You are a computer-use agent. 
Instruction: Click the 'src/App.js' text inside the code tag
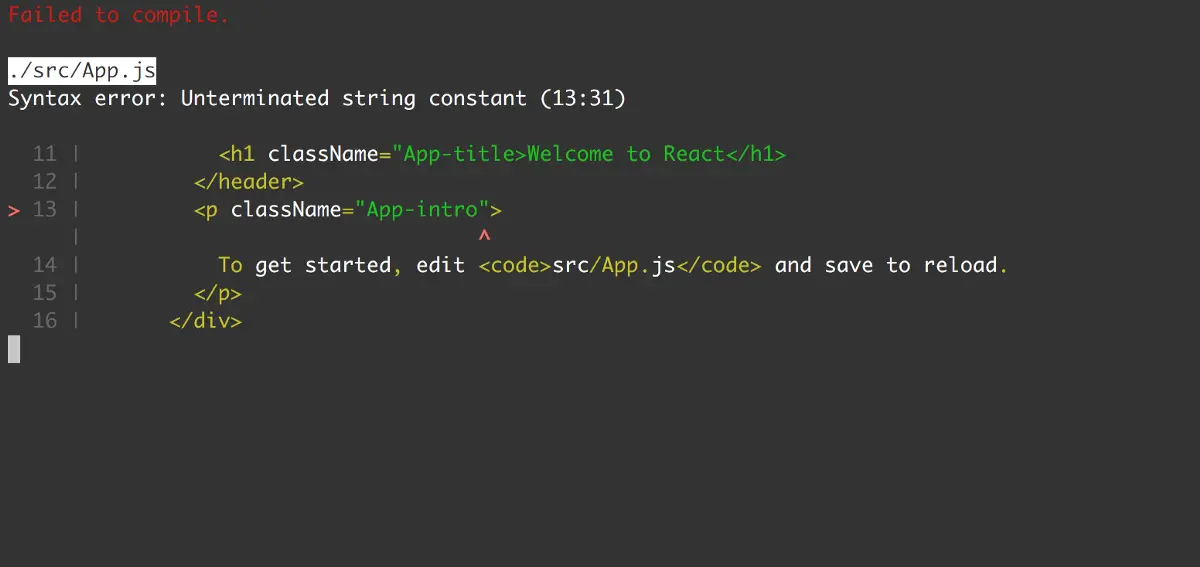click(614, 265)
